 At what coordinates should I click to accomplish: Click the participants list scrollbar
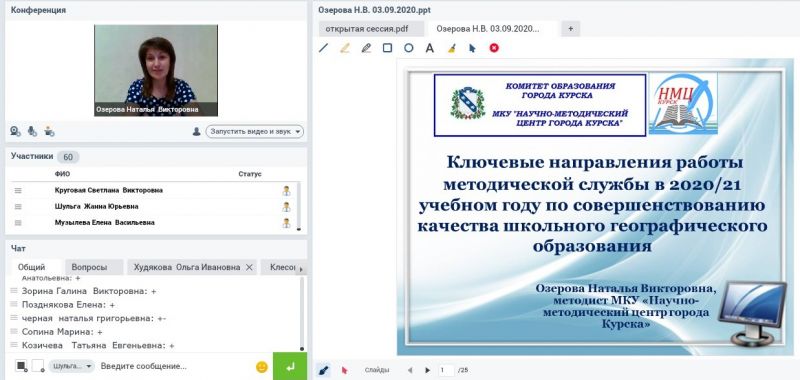point(299,207)
